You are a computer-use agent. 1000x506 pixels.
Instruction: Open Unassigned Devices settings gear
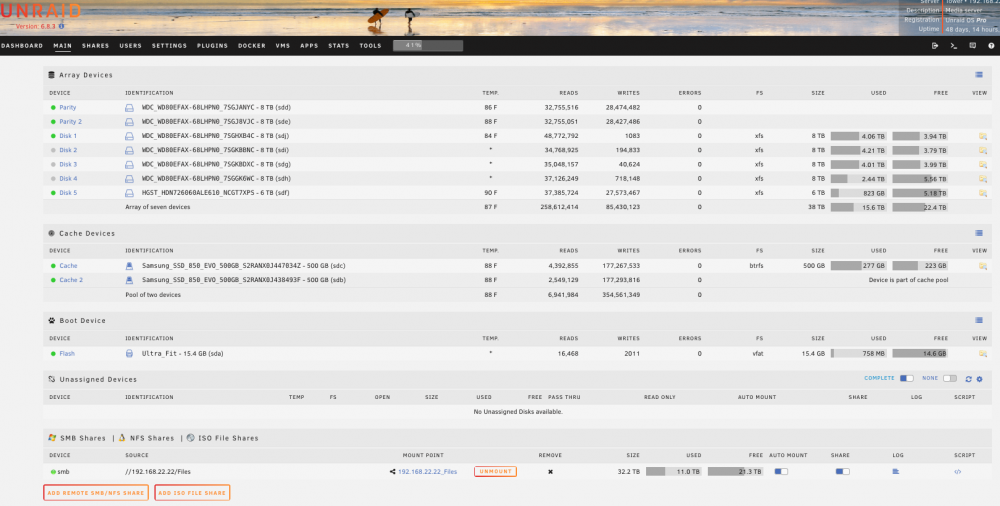(980, 379)
